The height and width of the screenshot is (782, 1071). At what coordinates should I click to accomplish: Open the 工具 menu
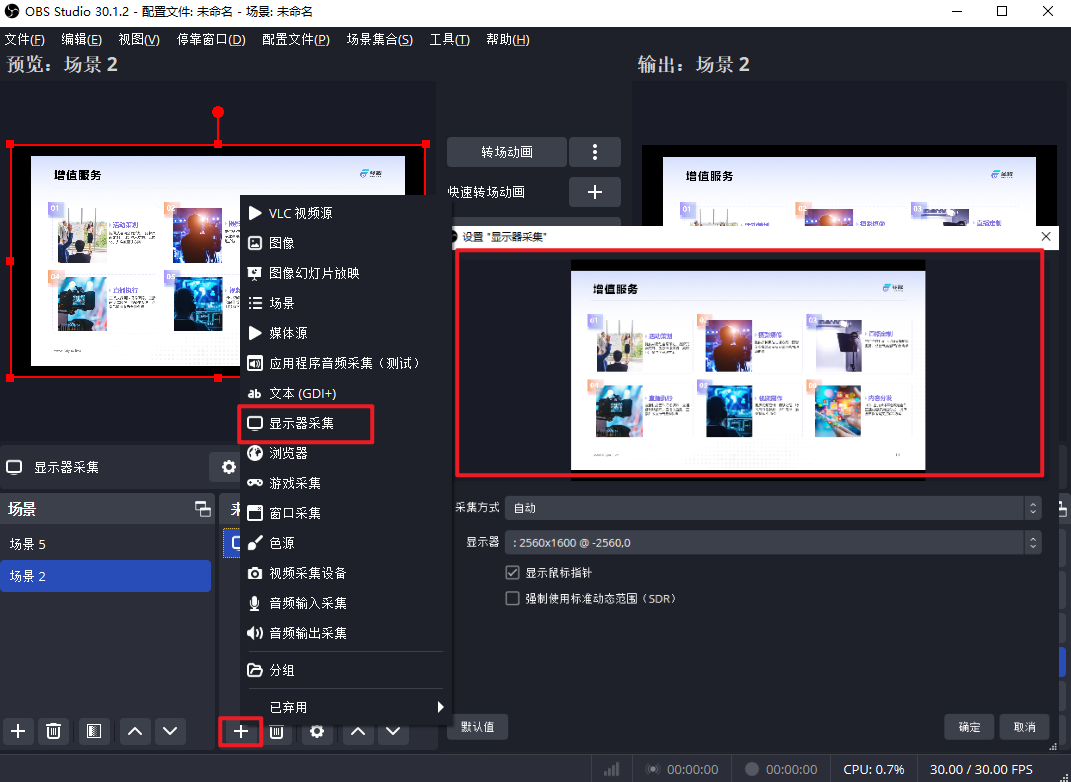450,39
